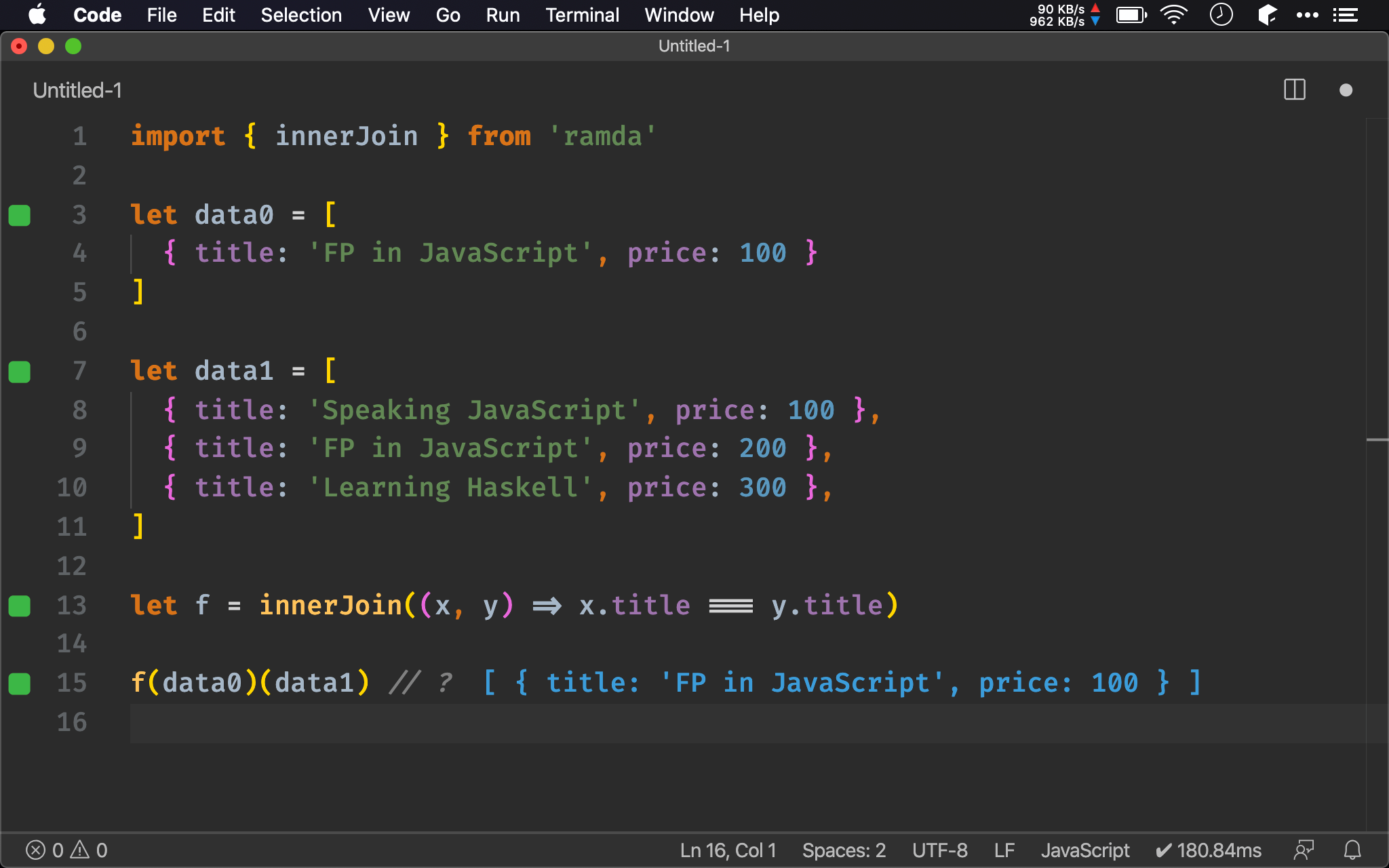
Task: Open the File menu
Action: tap(161, 15)
